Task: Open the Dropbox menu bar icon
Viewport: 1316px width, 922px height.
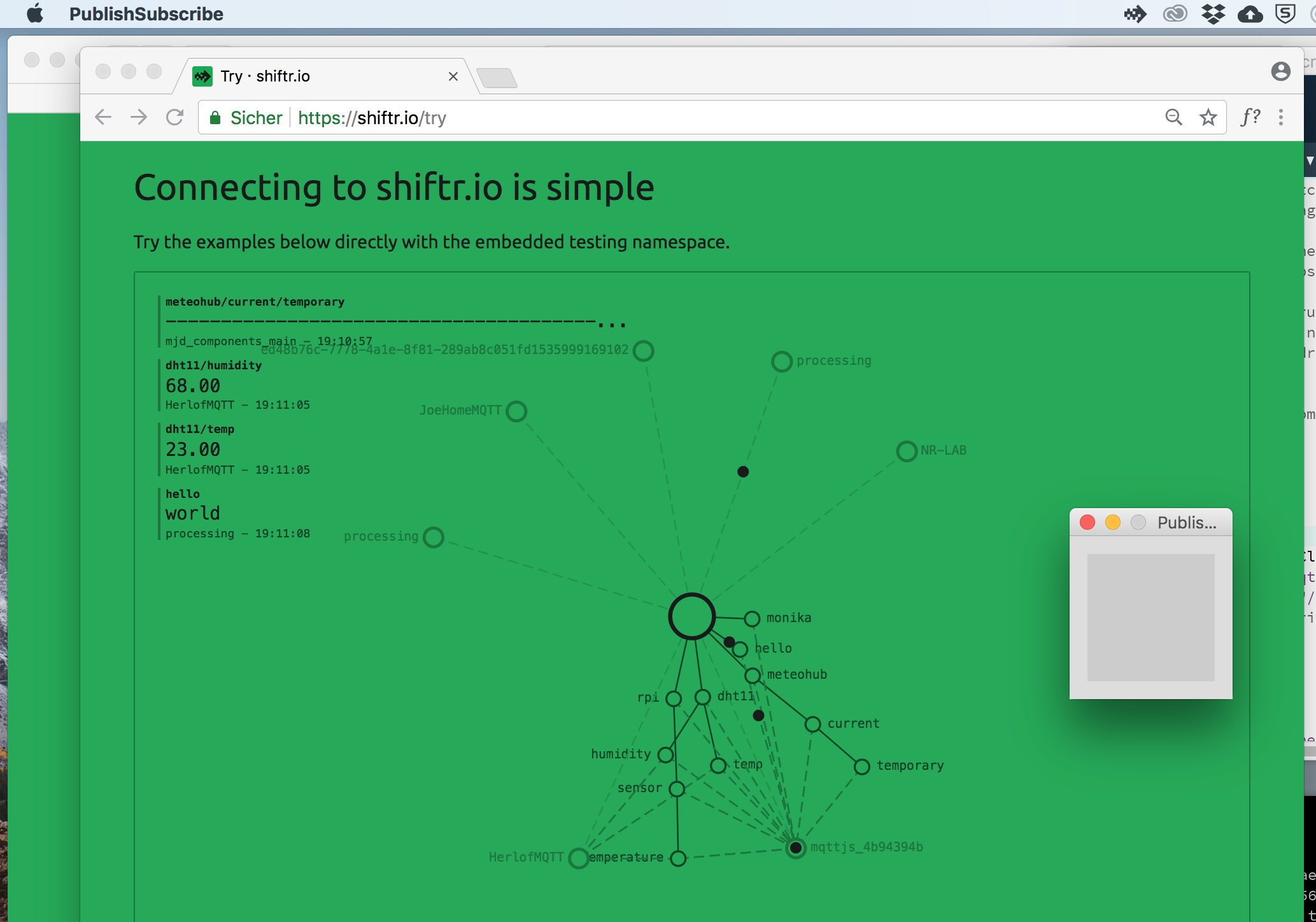Action: (x=1213, y=14)
